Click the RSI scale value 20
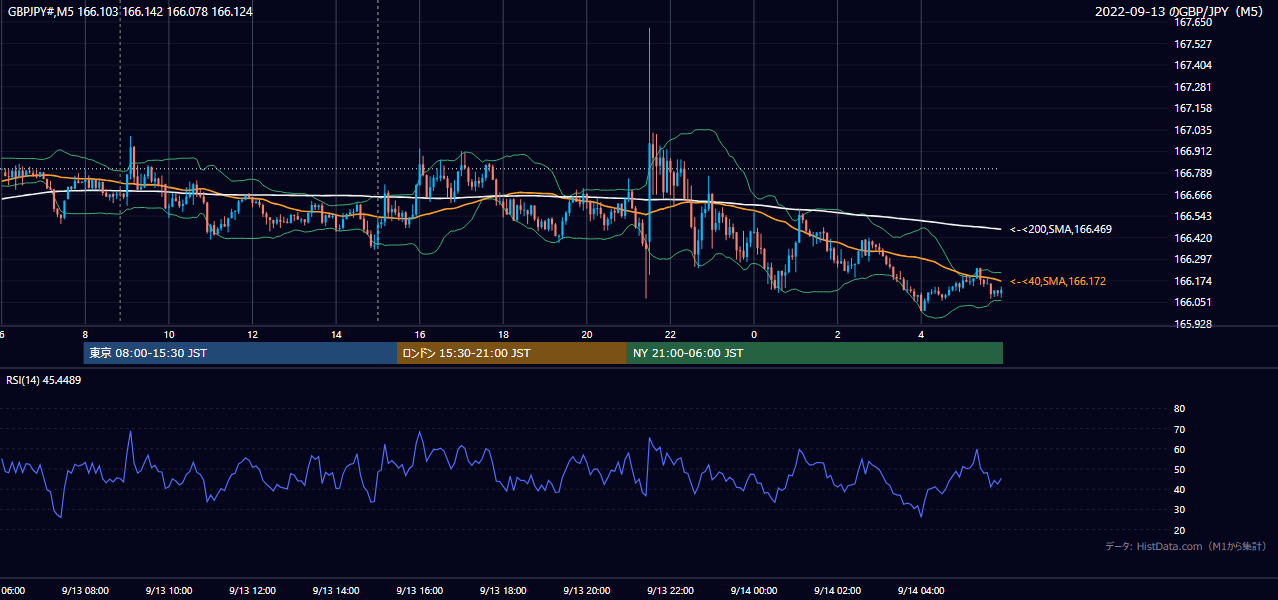This screenshot has height=600, width=1278. click(1179, 530)
